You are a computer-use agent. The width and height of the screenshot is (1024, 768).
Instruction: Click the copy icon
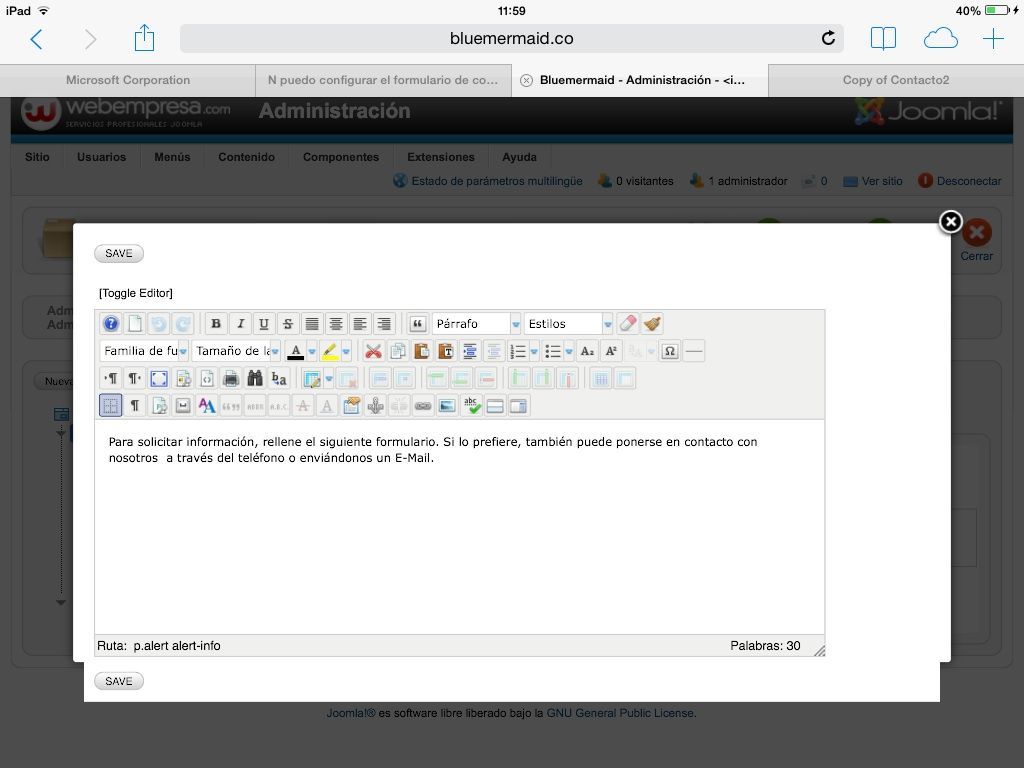coord(397,351)
